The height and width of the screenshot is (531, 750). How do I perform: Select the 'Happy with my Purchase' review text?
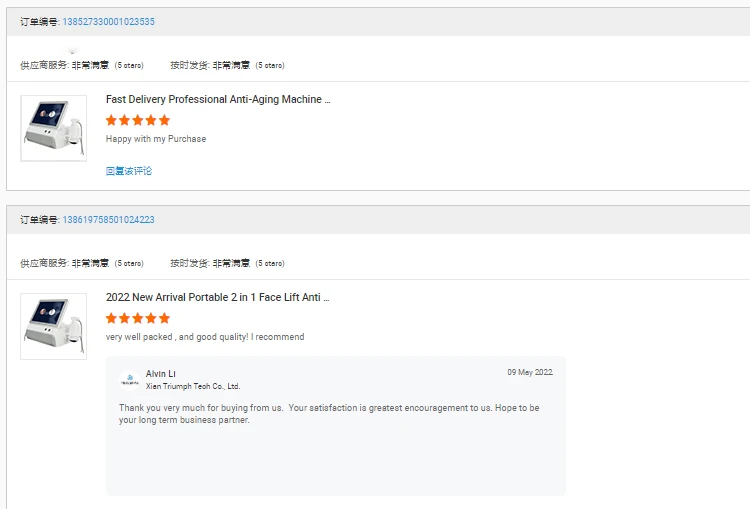tap(156, 139)
